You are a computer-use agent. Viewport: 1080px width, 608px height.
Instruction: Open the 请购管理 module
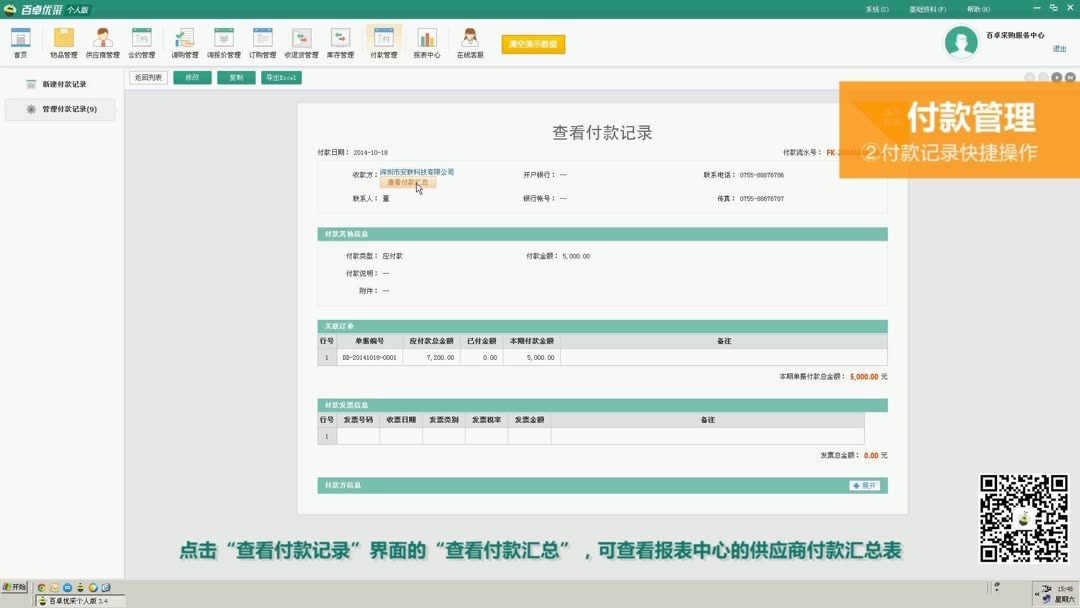[183, 44]
